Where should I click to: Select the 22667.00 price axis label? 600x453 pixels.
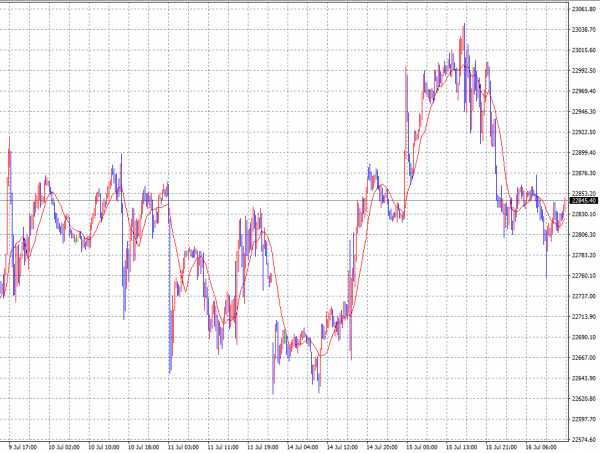click(584, 358)
